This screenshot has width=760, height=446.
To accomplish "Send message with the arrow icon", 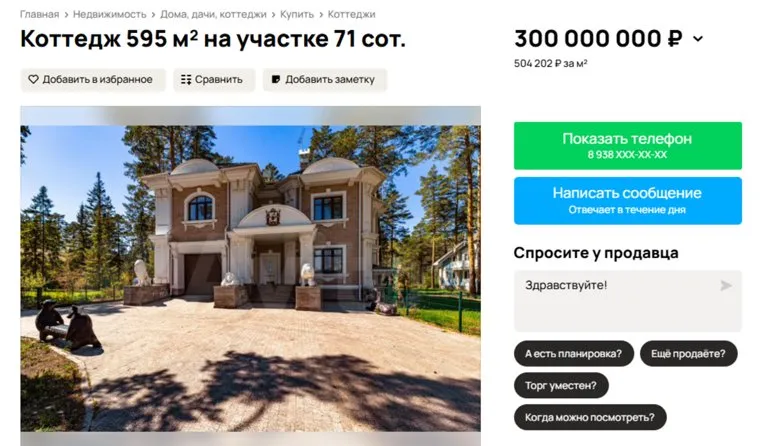I will pos(726,286).
